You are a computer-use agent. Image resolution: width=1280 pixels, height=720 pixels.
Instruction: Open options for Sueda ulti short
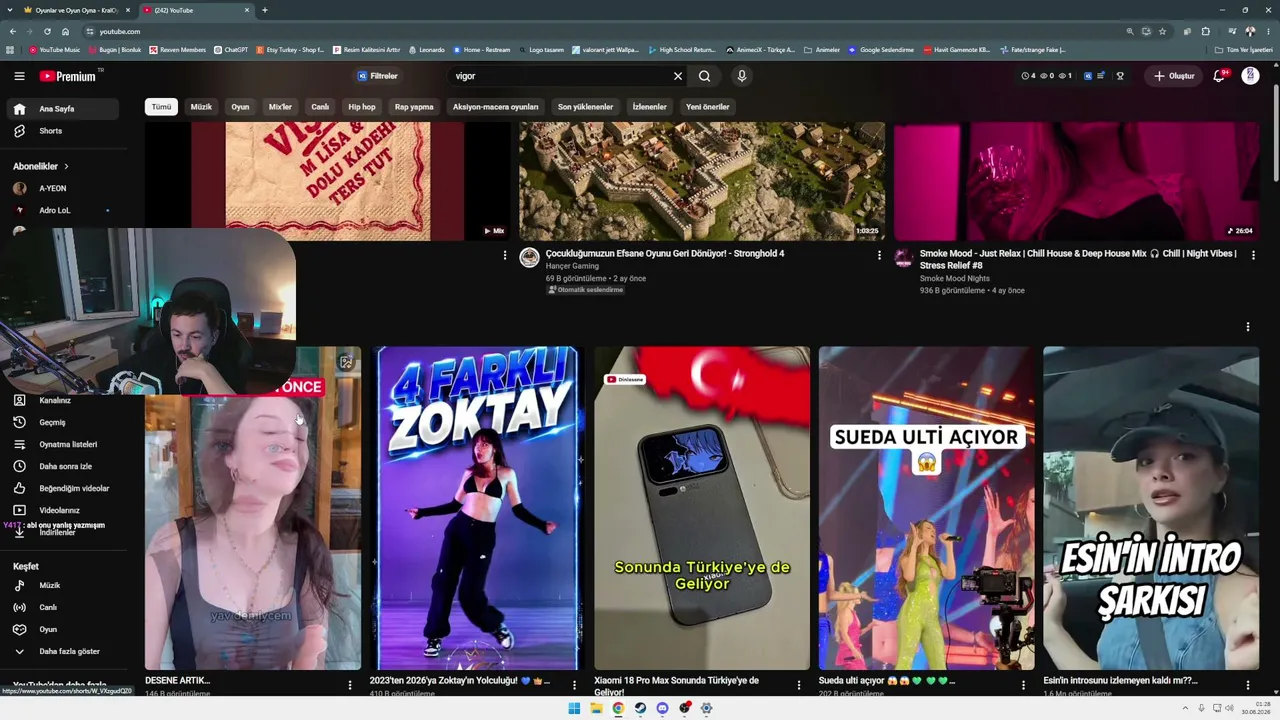tap(1023, 685)
